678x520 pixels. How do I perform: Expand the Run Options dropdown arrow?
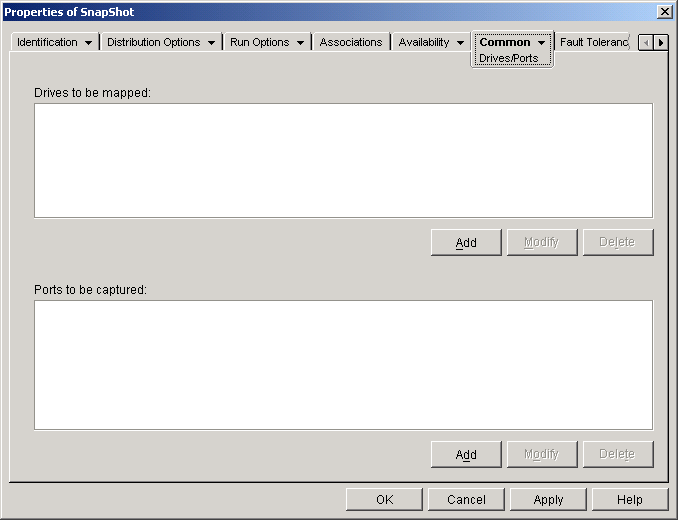click(300, 43)
